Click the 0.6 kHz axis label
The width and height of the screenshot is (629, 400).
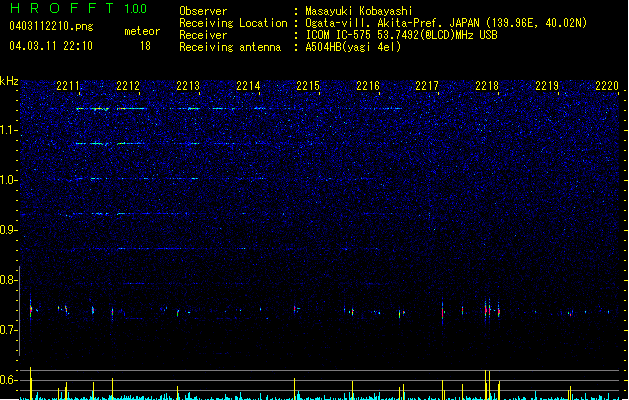pos(8,380)
